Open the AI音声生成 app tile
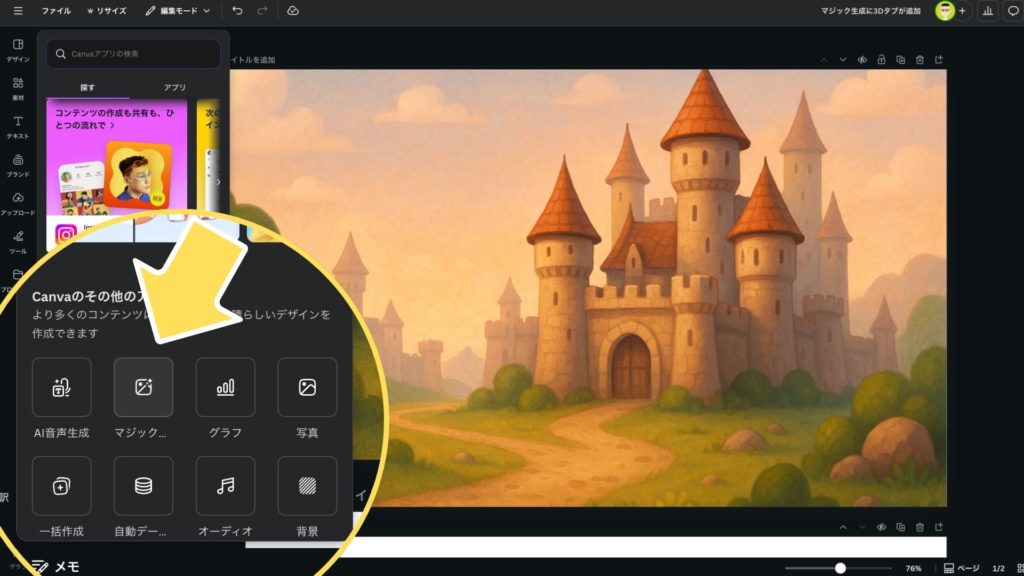Viewport: 1024px width, 576px height. (61, 387)
